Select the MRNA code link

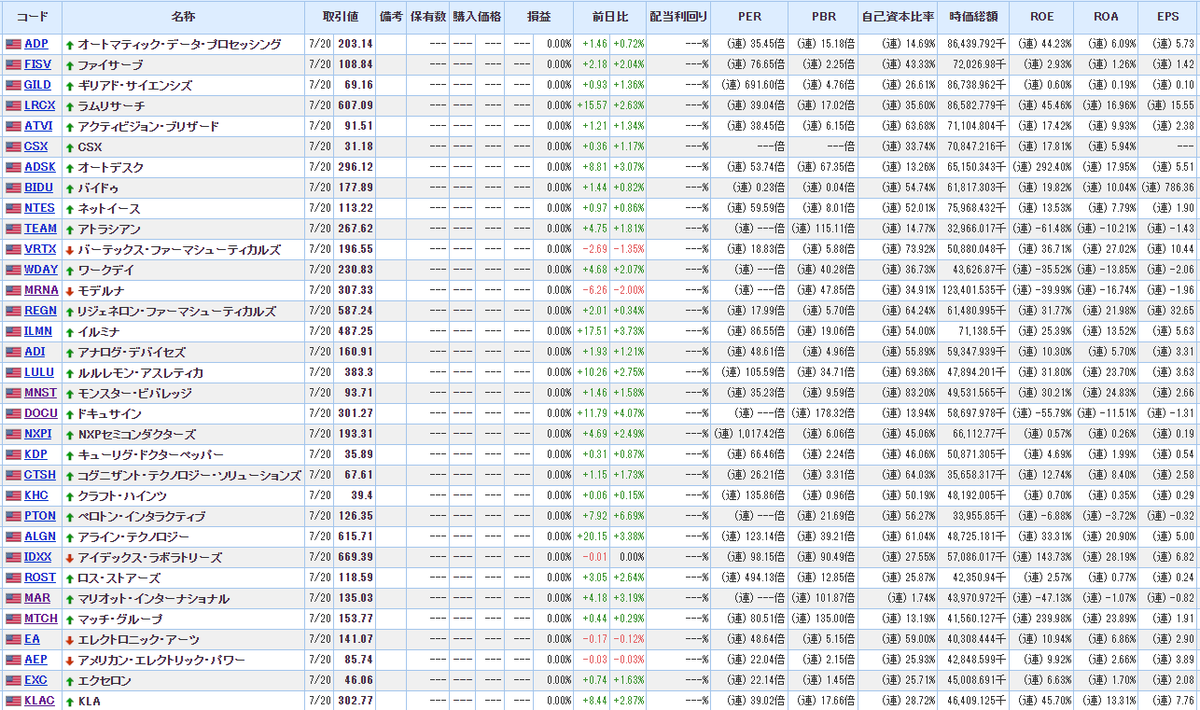[40, 290]
